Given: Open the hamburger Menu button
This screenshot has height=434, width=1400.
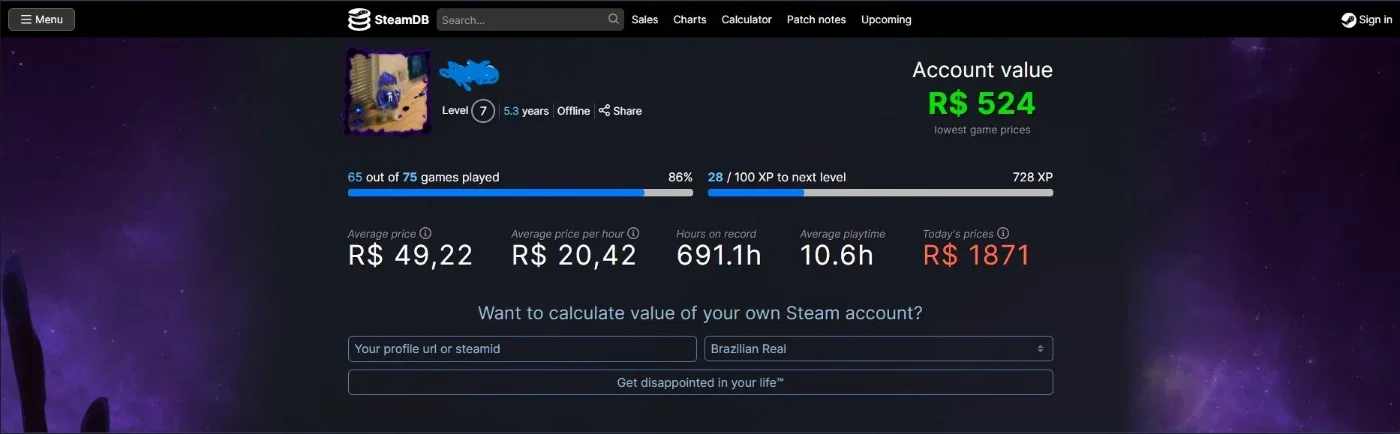Looking at the screenshot, I should tap(42, 19).
